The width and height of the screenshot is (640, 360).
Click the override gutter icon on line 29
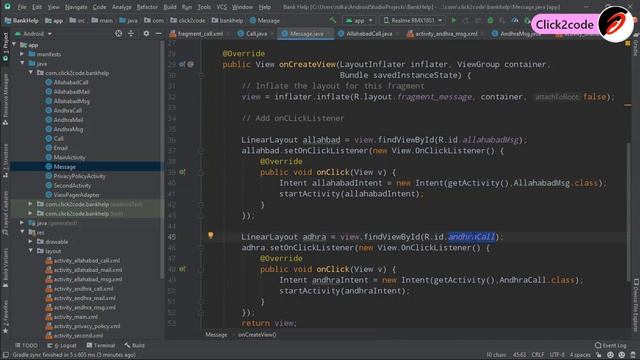tap(182, 64)
